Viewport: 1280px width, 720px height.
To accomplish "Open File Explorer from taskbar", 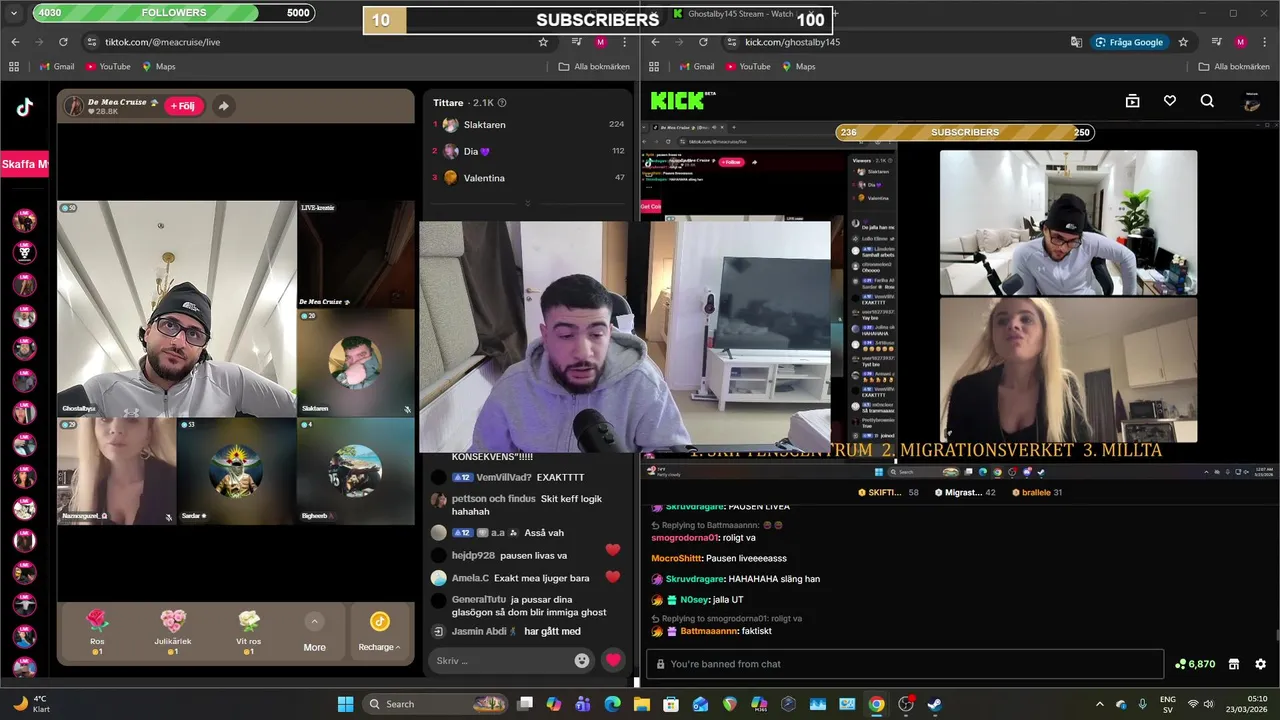I will [x=641, y=704].
